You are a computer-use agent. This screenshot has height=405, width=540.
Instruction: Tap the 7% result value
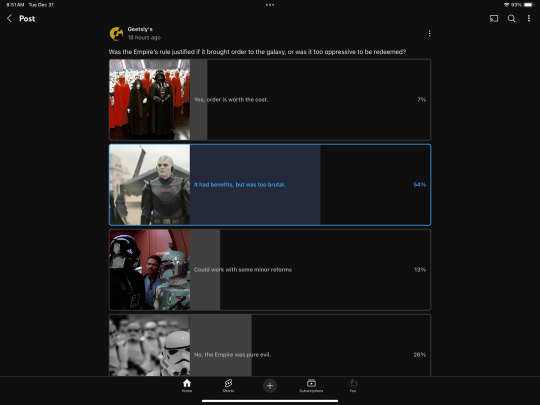(x=422, y=100)
